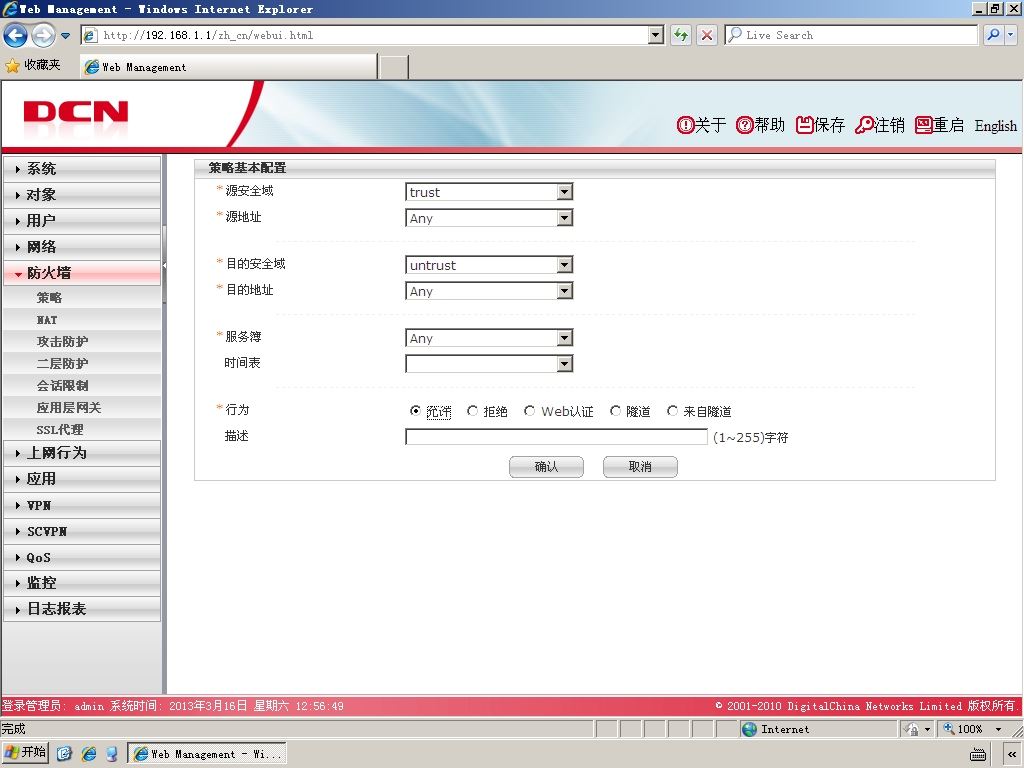Open a new blank browser tab
Viewport: 1024px width, 768px height.
[x=393, y=67]
